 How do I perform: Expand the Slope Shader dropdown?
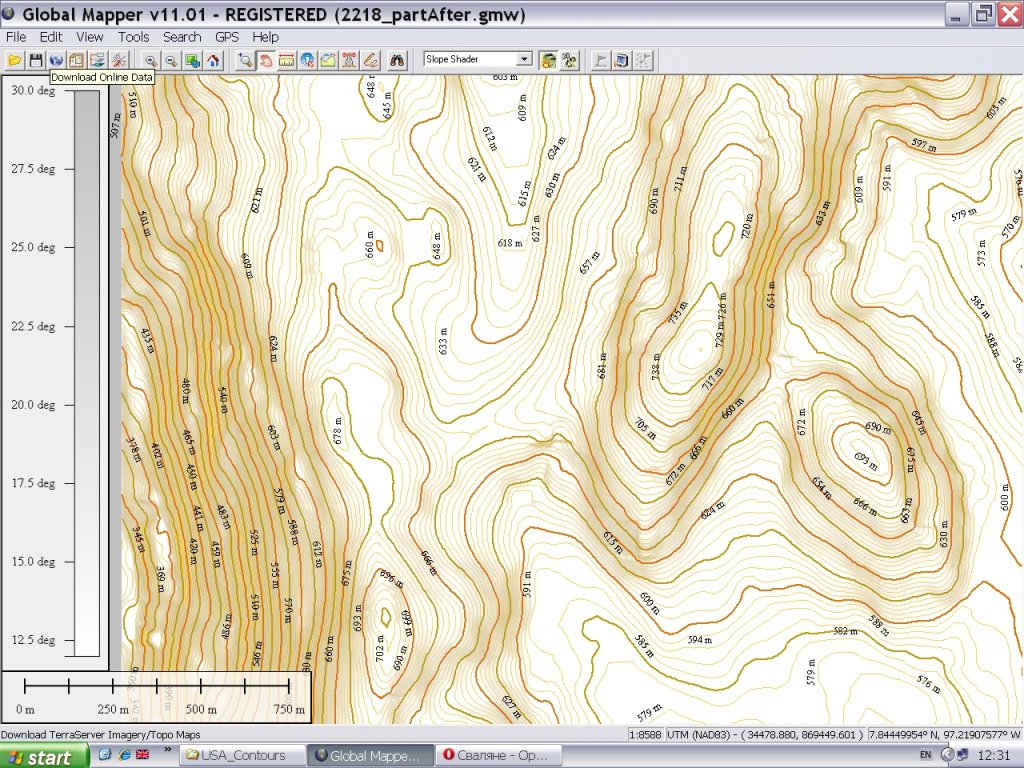coord(523,60)
